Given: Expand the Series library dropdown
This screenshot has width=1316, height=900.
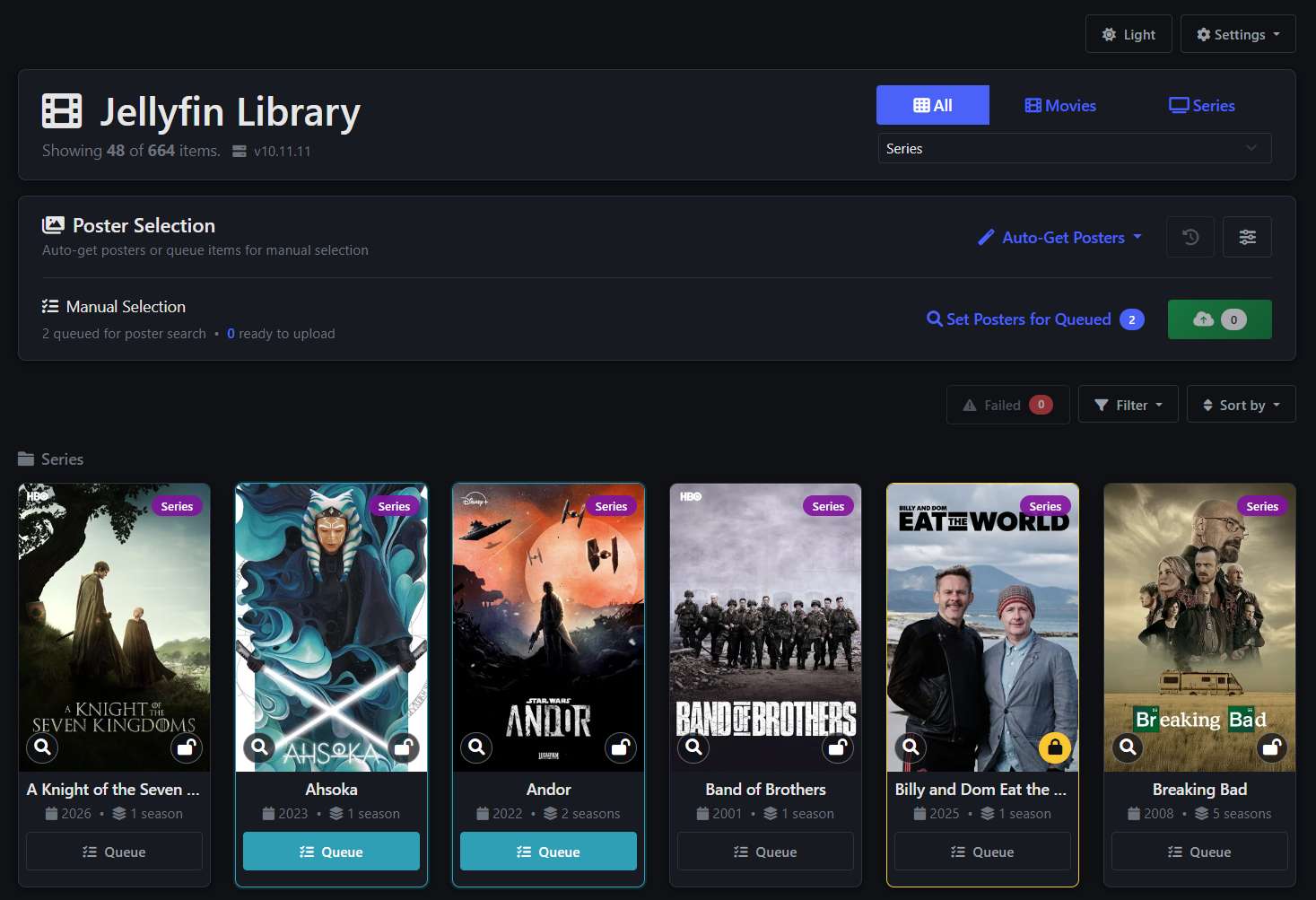Looking at the screenshot, I should (1075, 148).
